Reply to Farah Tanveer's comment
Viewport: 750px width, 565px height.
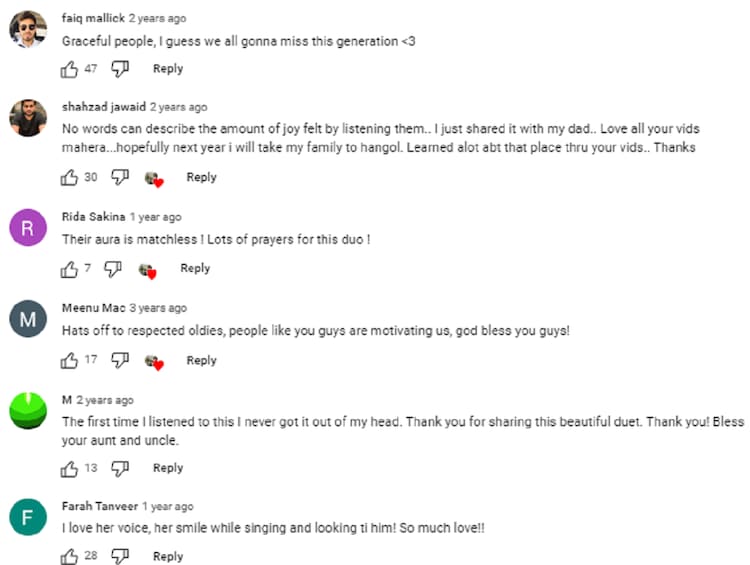(168, 556)
